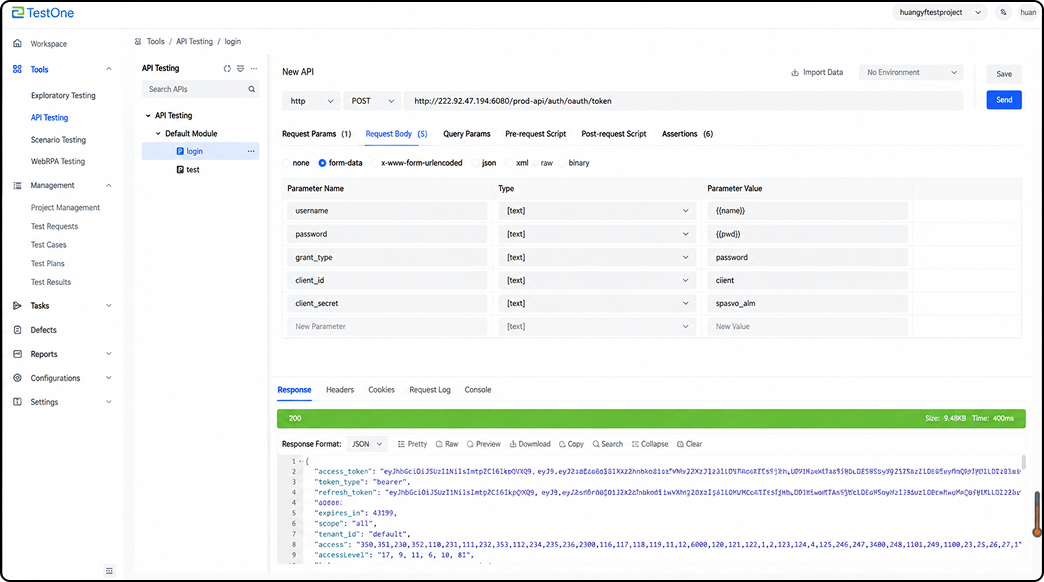Click the Configurations gear icon

[17, 378]
